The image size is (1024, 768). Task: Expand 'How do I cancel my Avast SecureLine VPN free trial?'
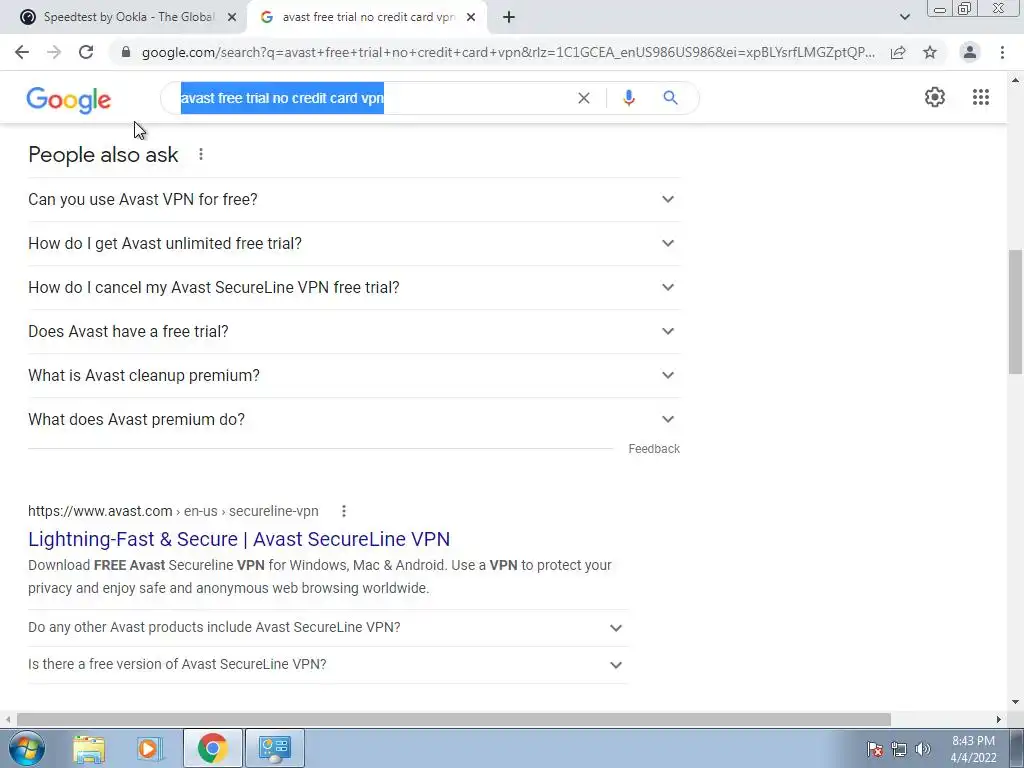(x=354, y=287)
